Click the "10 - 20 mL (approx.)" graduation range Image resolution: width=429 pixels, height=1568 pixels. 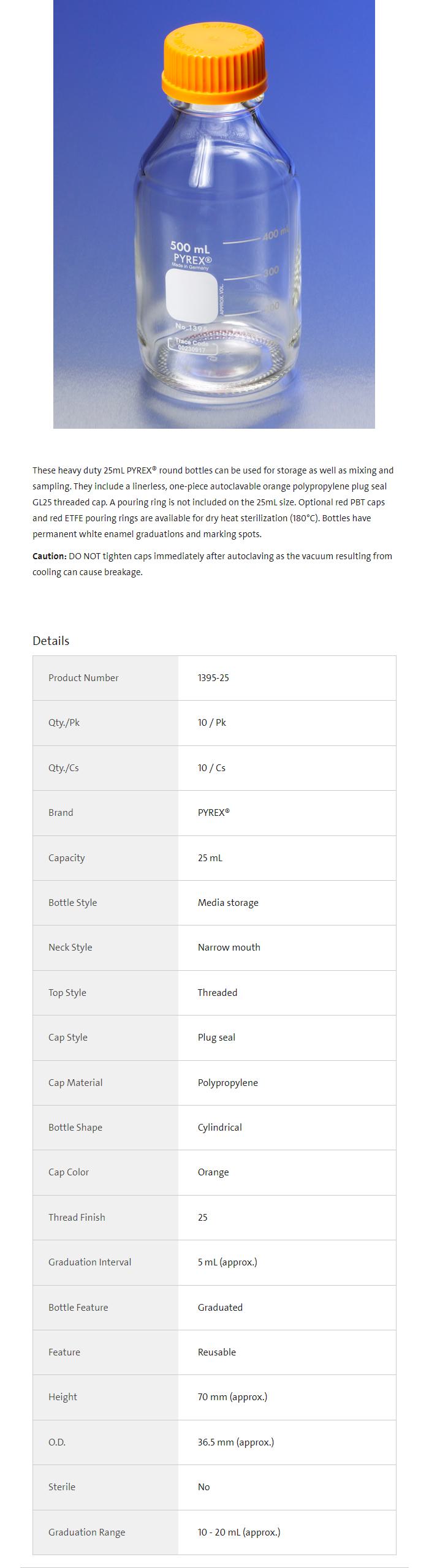click(238, 1532)
